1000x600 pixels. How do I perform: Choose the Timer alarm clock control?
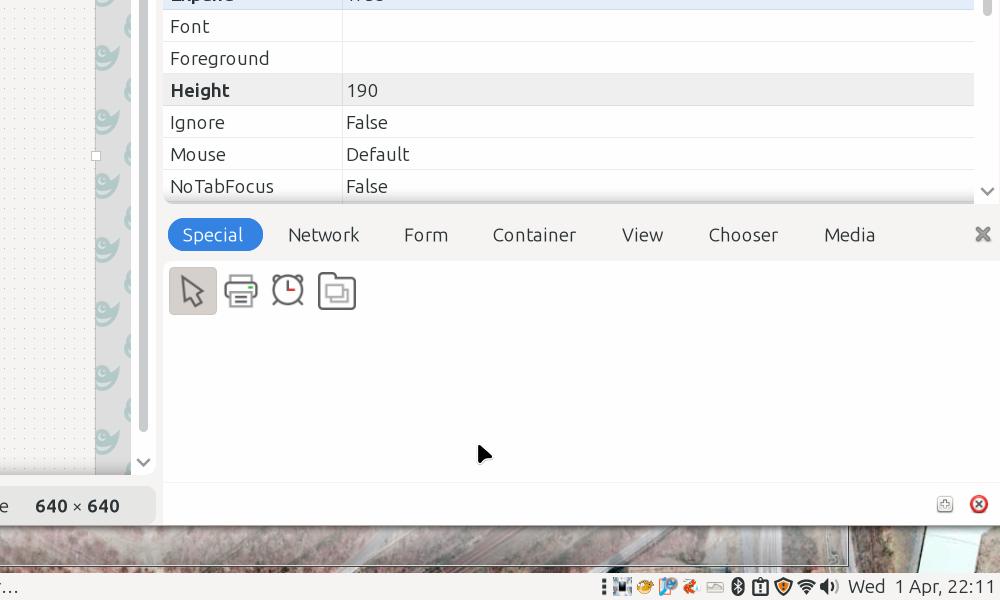coord(288,291)
